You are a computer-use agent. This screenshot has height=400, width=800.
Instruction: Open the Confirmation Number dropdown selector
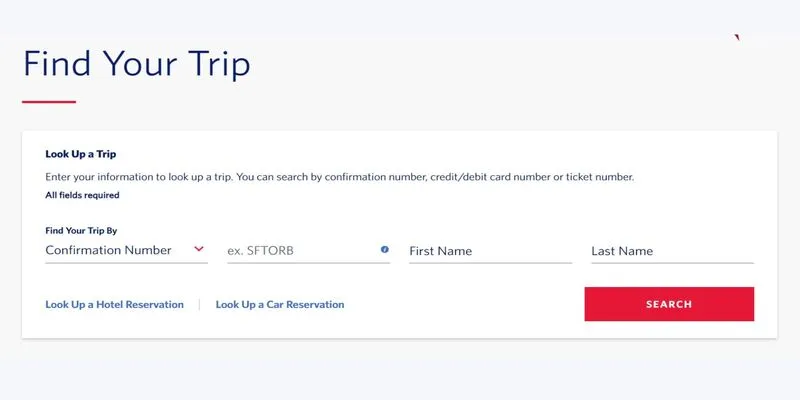click(127, 251)
